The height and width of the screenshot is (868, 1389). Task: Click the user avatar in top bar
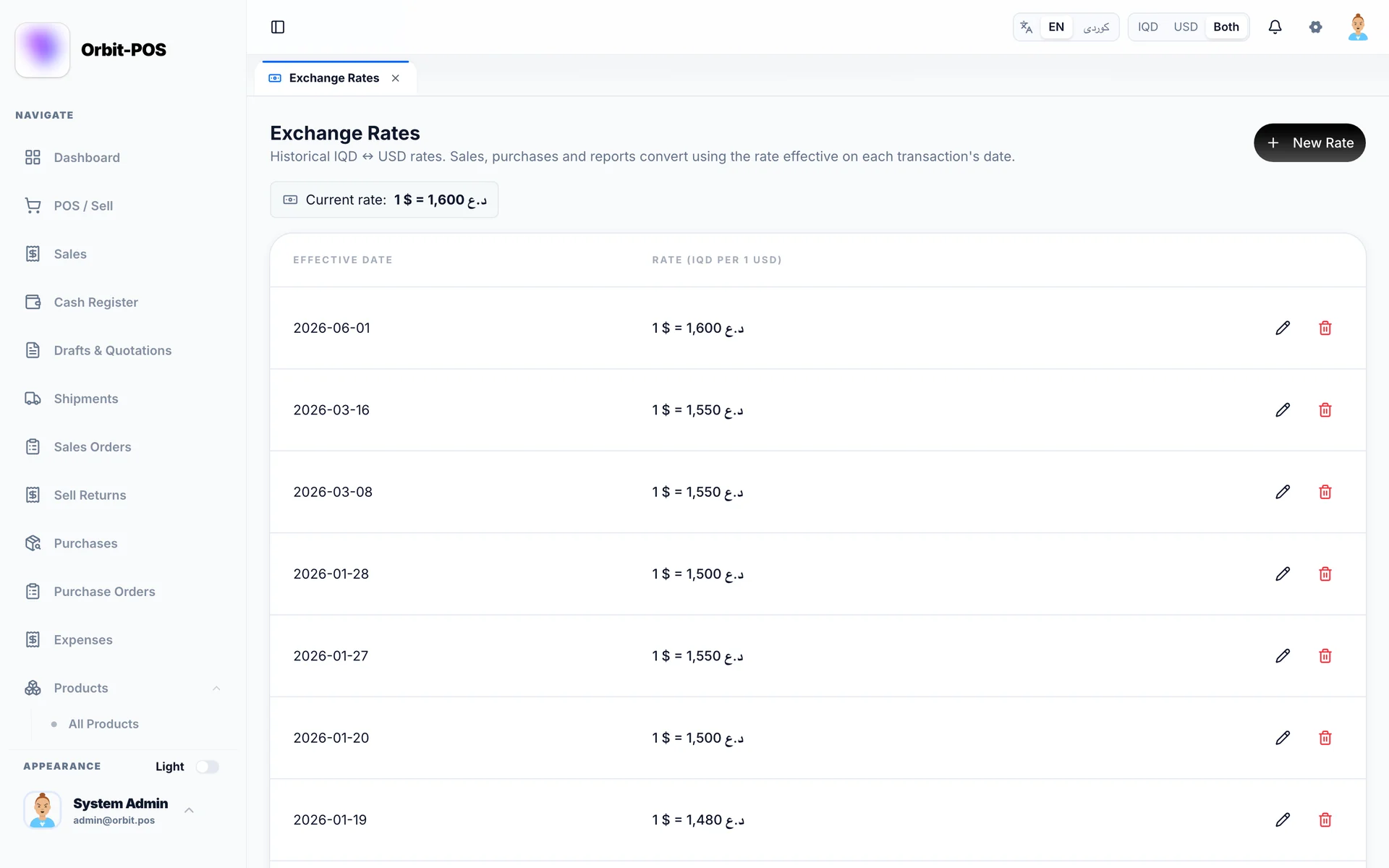point(1358,27)
